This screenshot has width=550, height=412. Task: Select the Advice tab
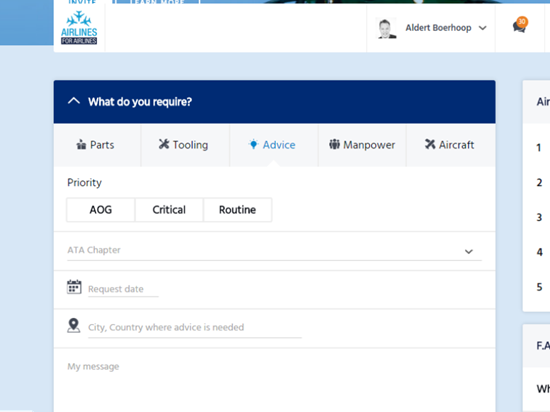[x=274, y=145]
